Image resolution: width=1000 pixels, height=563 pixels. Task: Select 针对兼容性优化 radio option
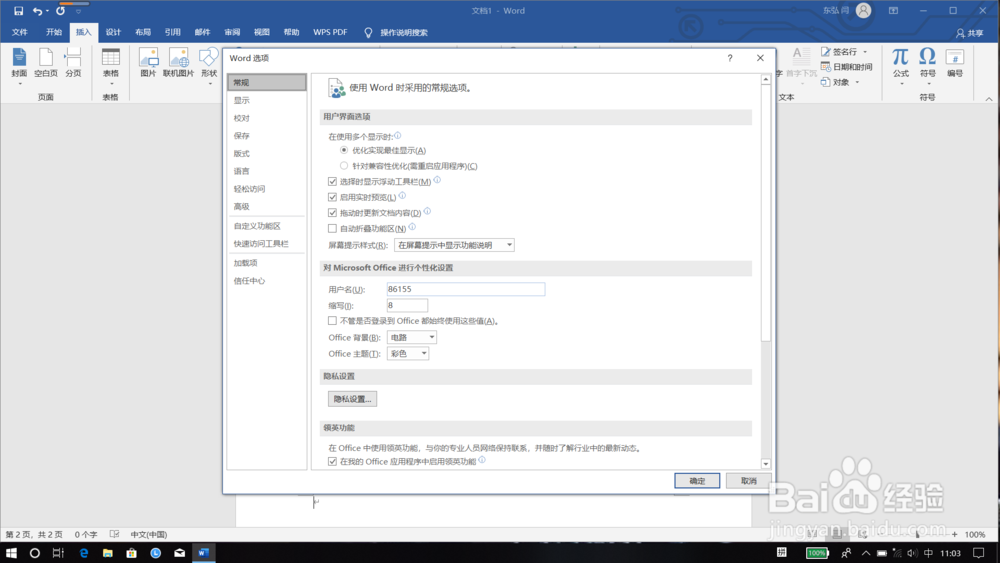pyautogui.click(x=344, y=166)
